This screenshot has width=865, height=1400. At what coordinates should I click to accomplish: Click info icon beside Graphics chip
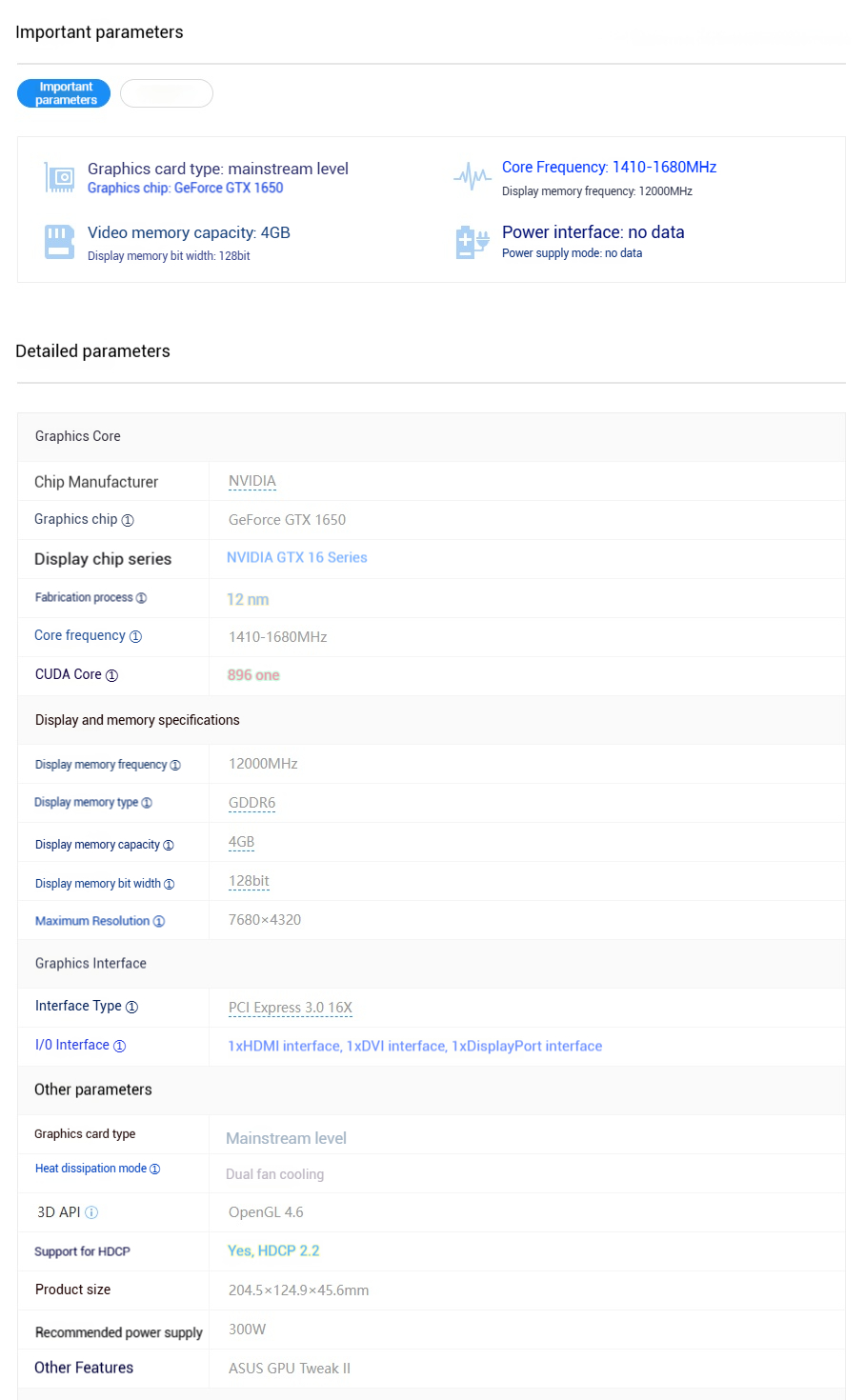[128, 520]
